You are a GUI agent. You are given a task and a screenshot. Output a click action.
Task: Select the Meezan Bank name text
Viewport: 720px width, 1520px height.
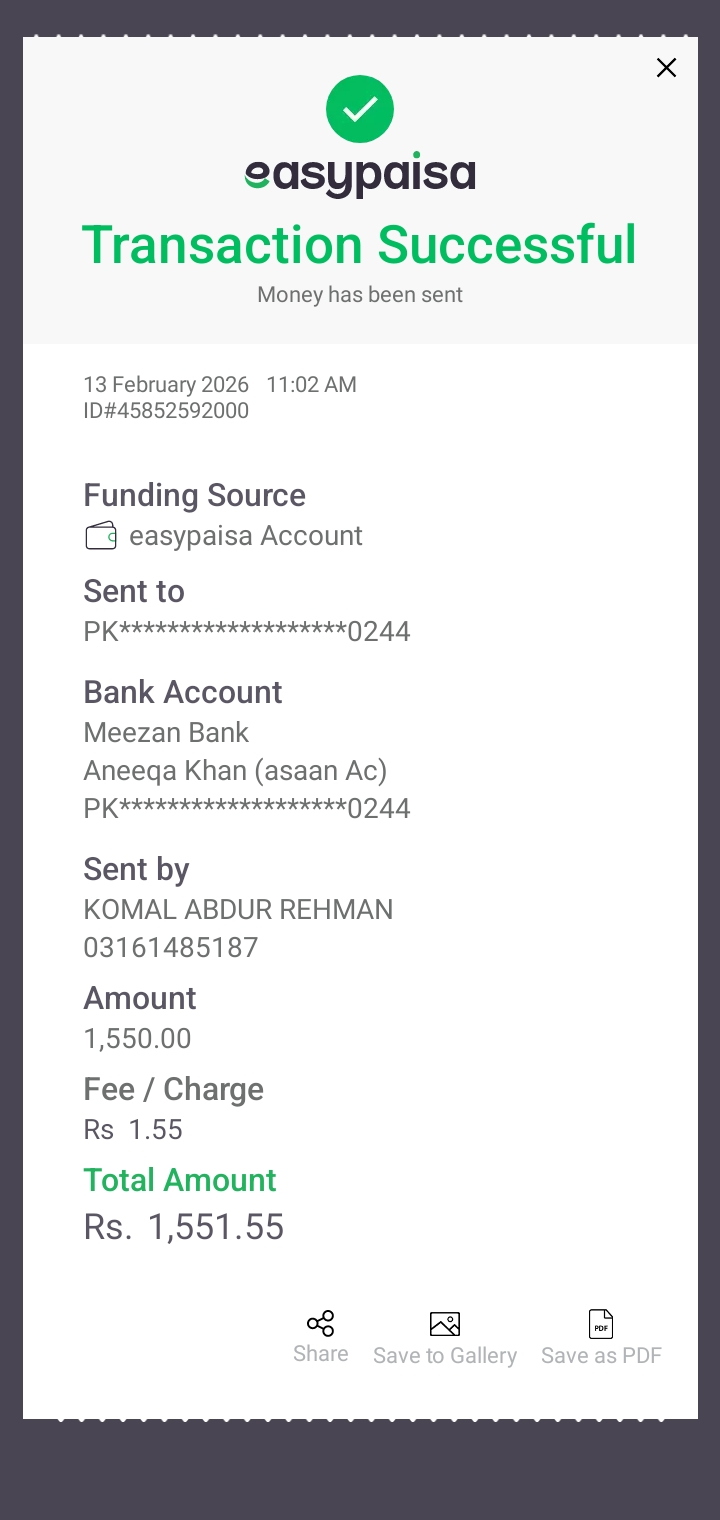(166, 733)
